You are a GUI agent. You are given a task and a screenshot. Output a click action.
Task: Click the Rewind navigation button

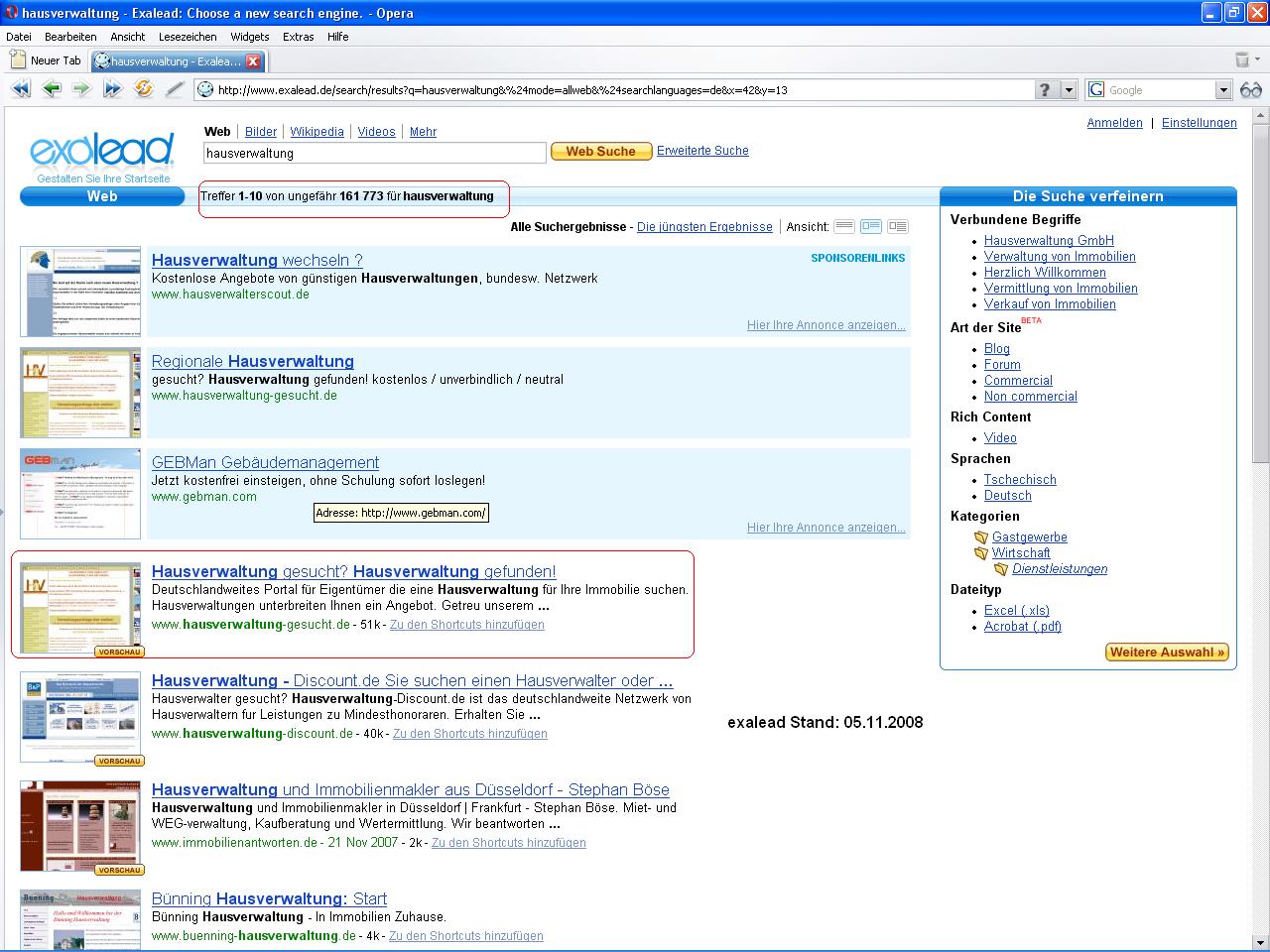pos(21,89)
